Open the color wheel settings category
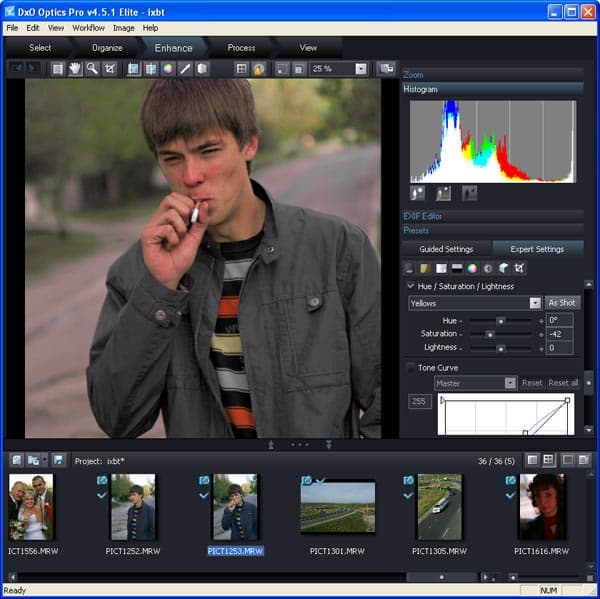Image resolution: width=600 pixels, height=599 pixels. pyautogui.click(x=472, y=268)
